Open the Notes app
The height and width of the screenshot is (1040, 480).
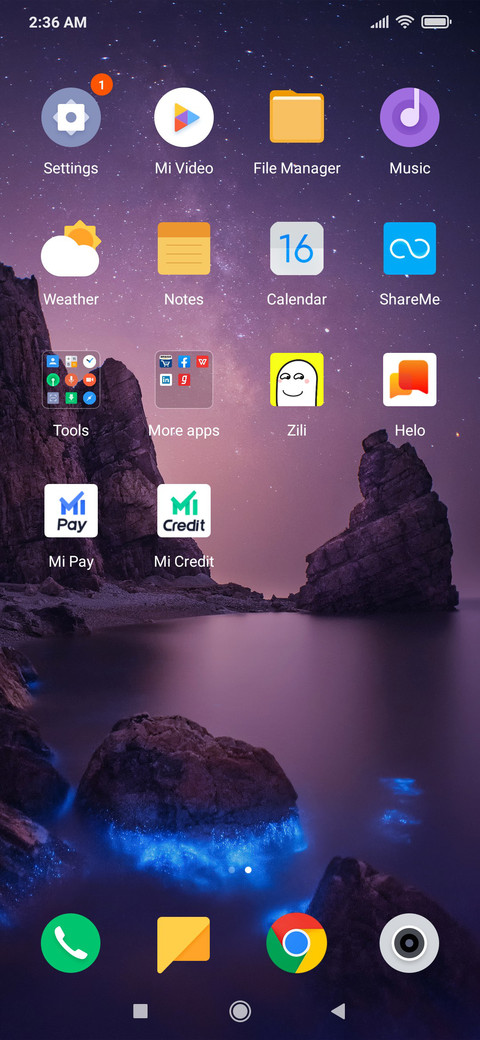(x=184, y=248)
